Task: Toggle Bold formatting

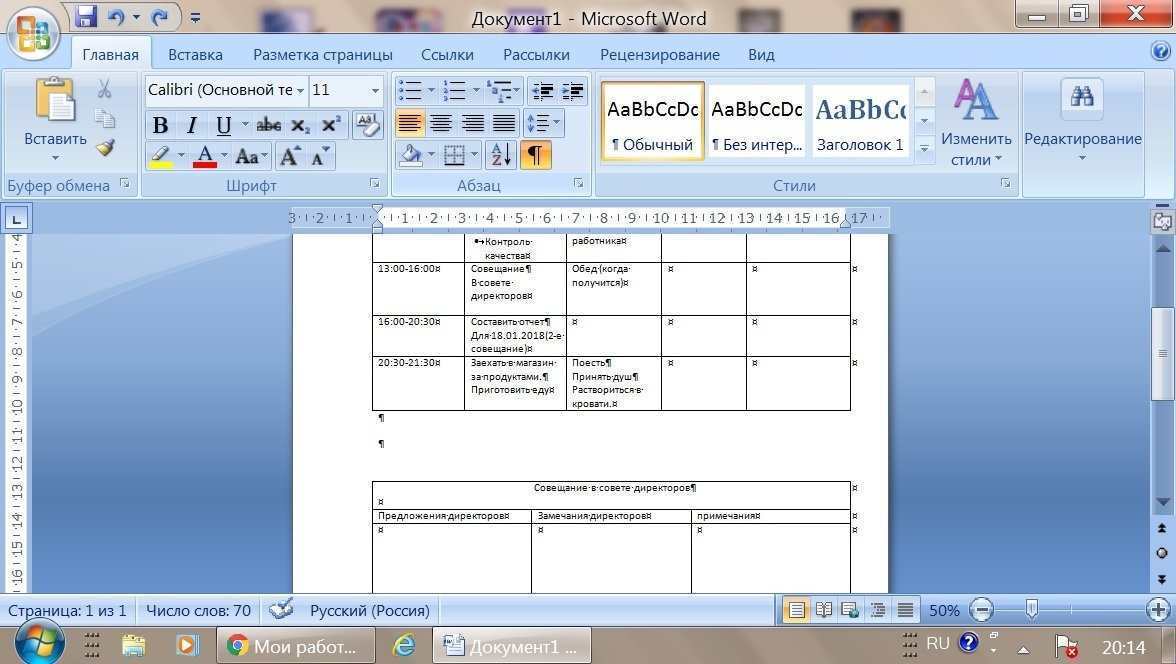Action: [x=160, y=125]
